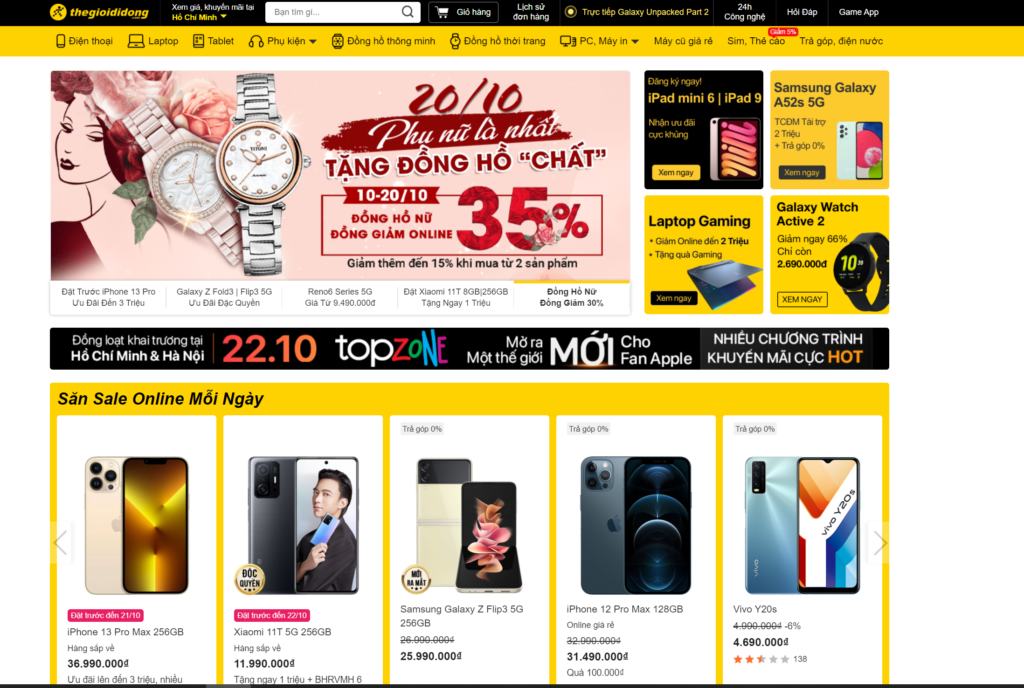Screen dimensions: 1024x688
Task: Click the Galaxy Unpacked live broadcast icon
Action: click(570, 12)
